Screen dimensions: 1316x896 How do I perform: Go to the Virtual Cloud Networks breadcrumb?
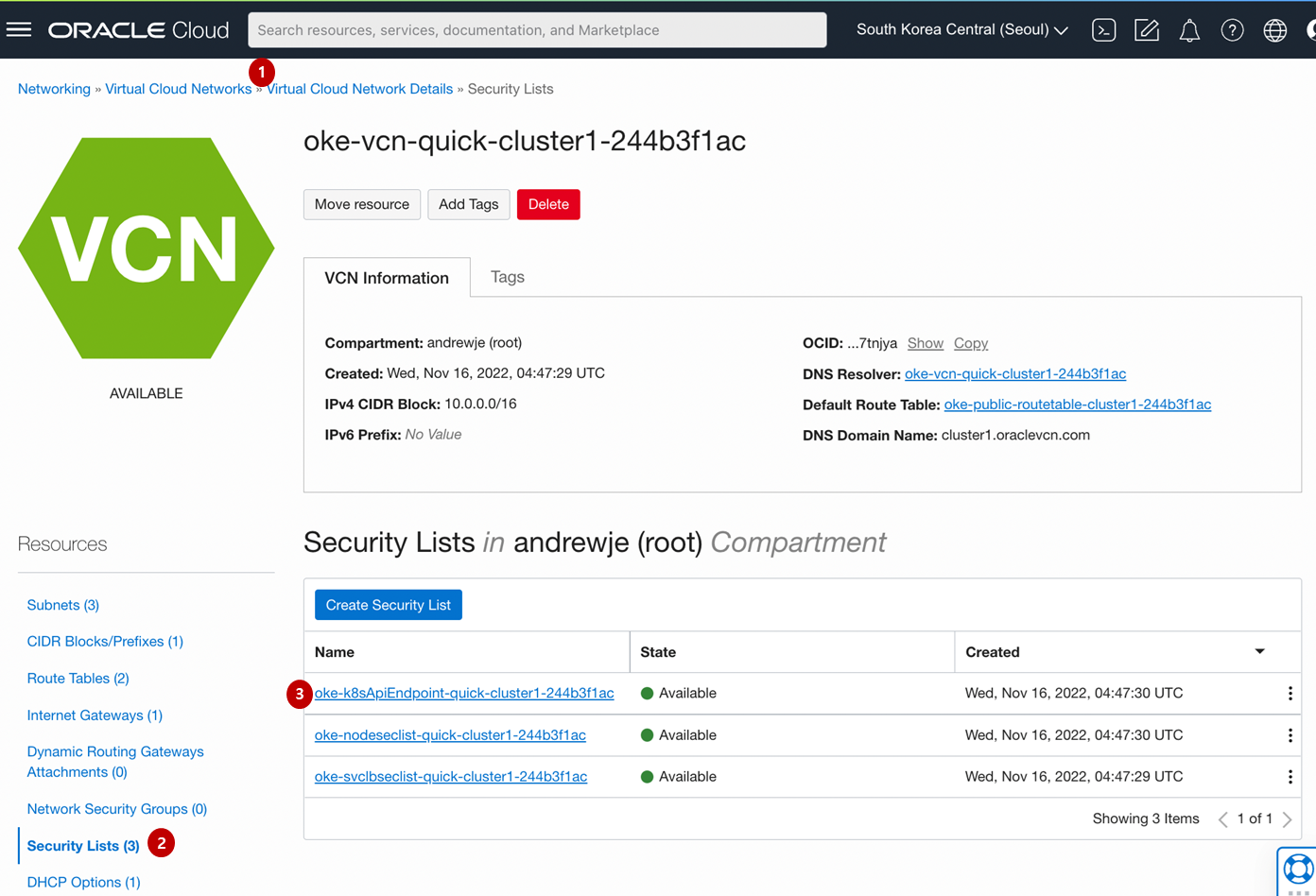(178, 89)
